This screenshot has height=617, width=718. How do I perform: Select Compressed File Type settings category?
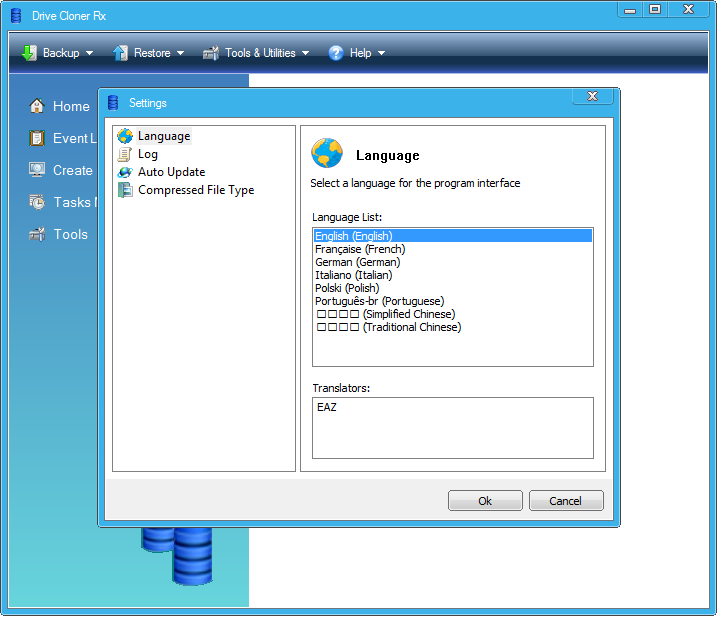pos(196,190)
